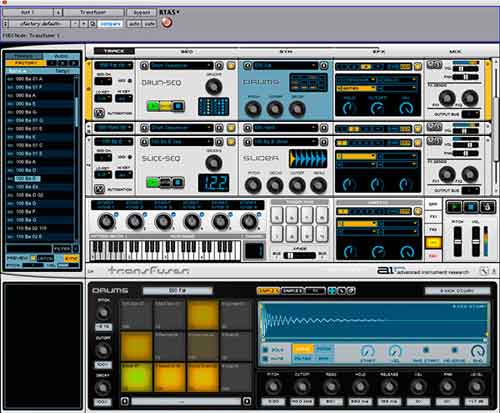Adjust the drum track volume slider in mix section
Viewport: 500px width, 413px height.
[x=465, y=69]
